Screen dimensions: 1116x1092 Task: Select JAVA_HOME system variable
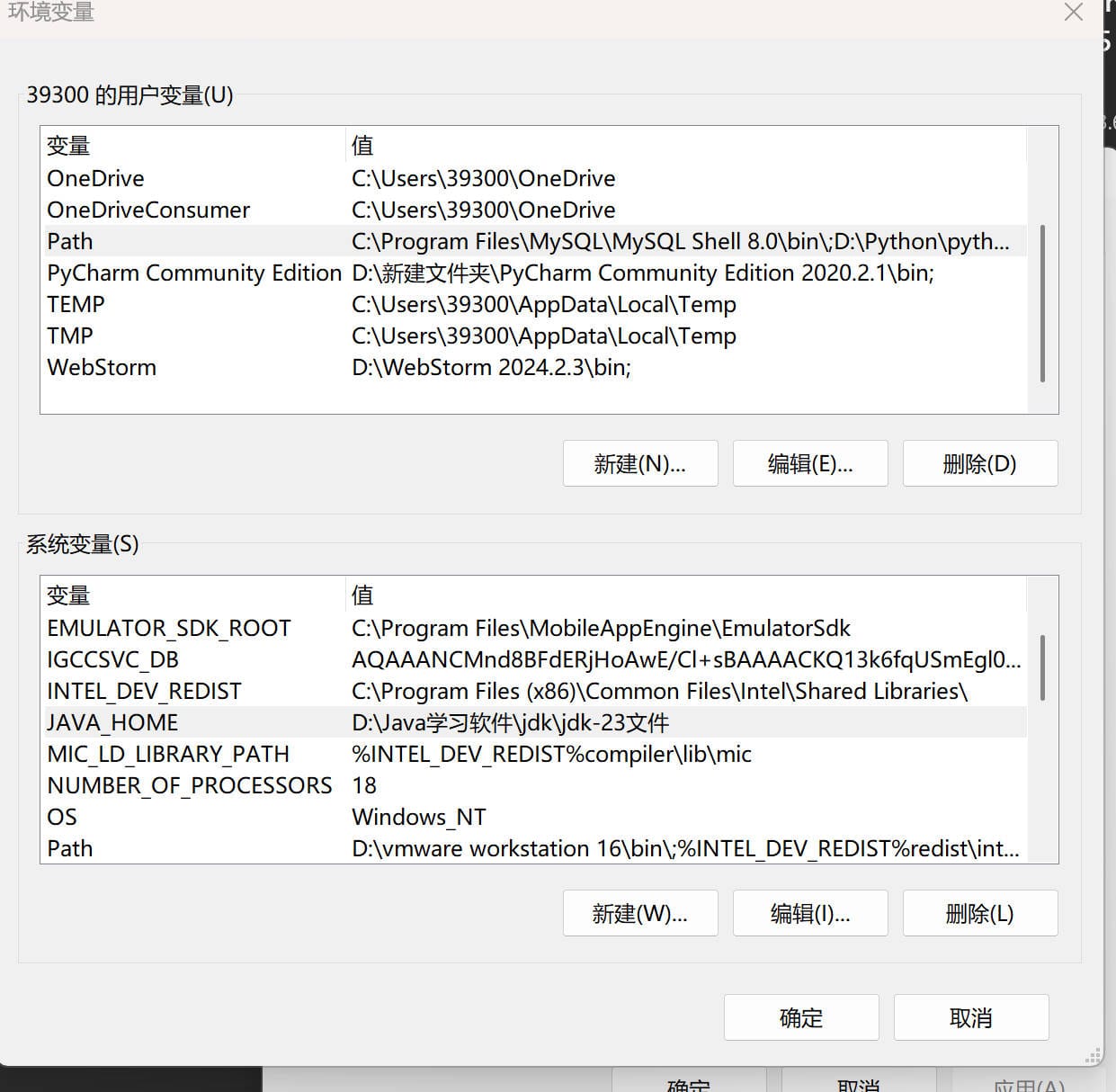[x=112, y=722]
